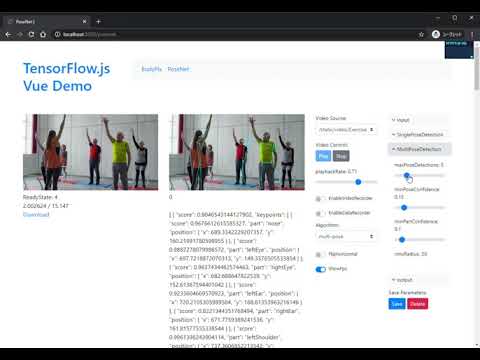Click the grey Stop button
The width and height of the screenshot is (480, 360).
[341, 156]
